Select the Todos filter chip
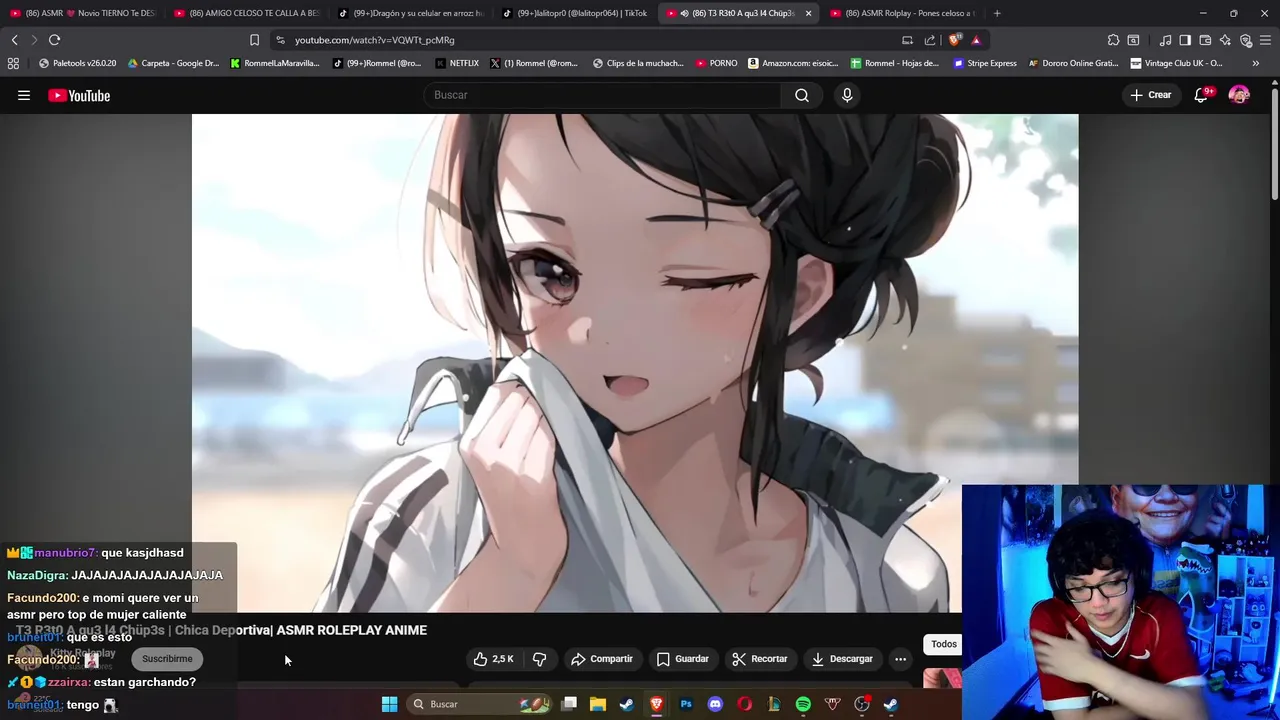The image size is (1280, 720). [943, 644]
